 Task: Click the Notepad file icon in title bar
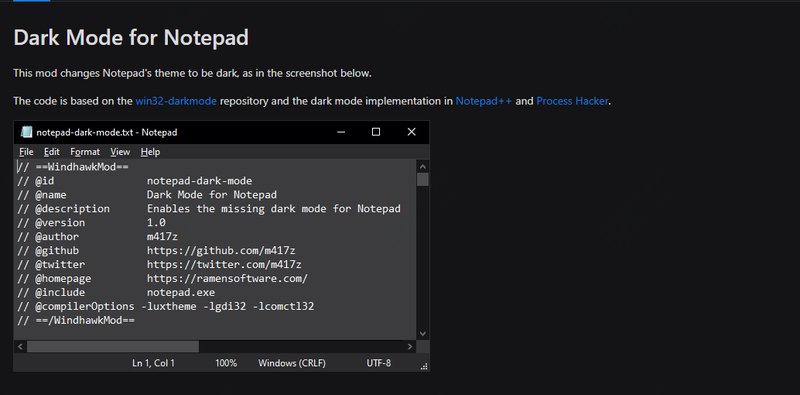[x=26, y=132]
